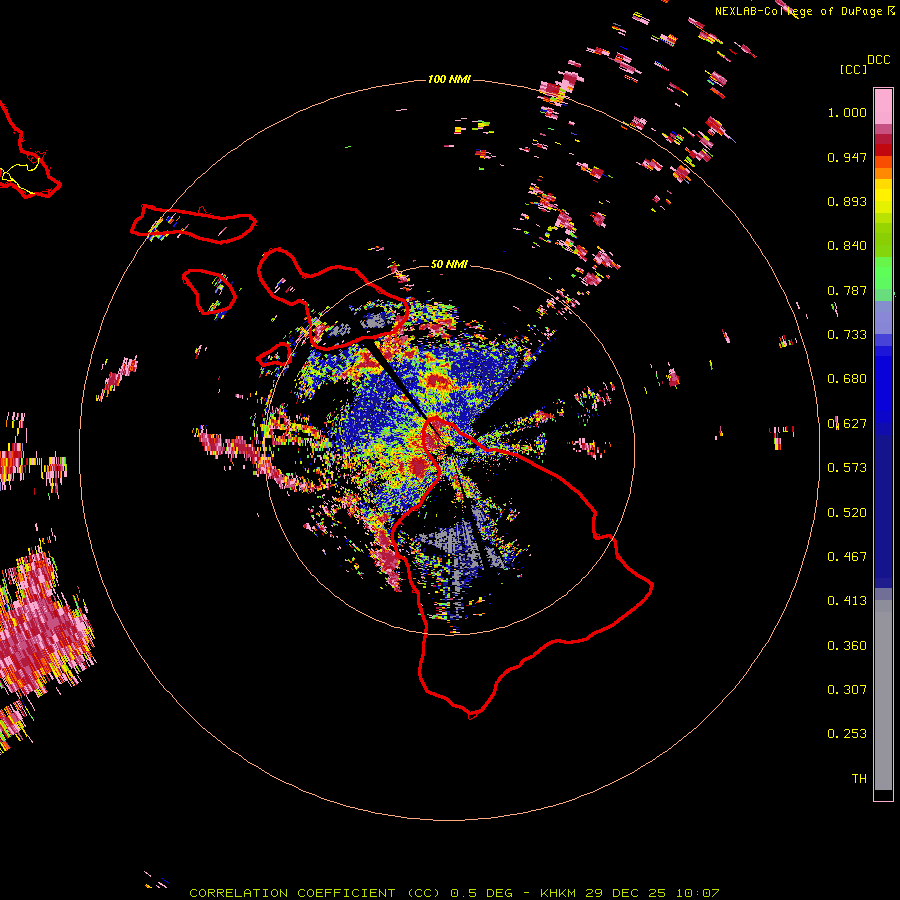Screen dimensions: 900x900
Task: Click the KHKM station identifier in caption
Action: pos(560,893)
